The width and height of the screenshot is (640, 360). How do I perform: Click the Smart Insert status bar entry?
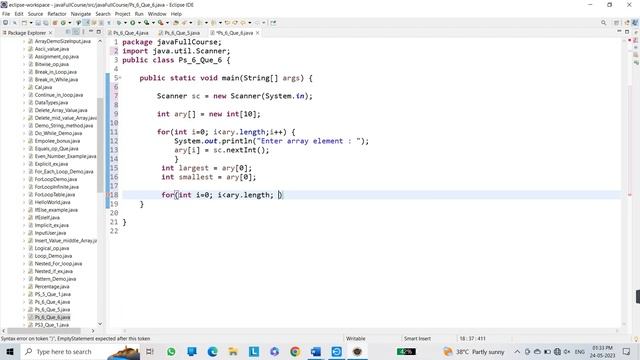click(417, 338)
